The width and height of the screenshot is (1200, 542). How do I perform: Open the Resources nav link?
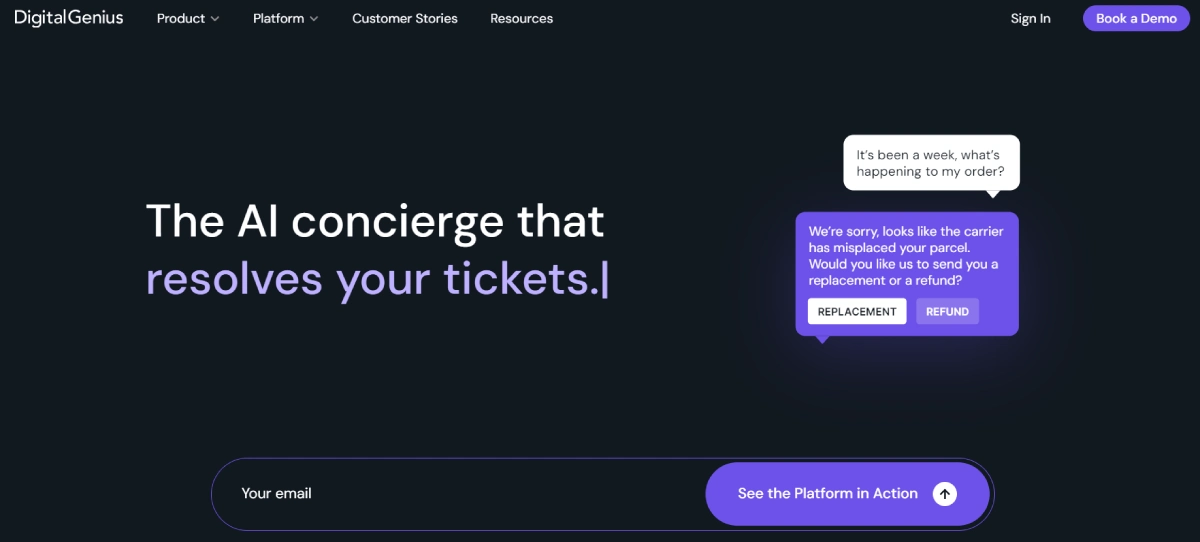pos(521,19)
